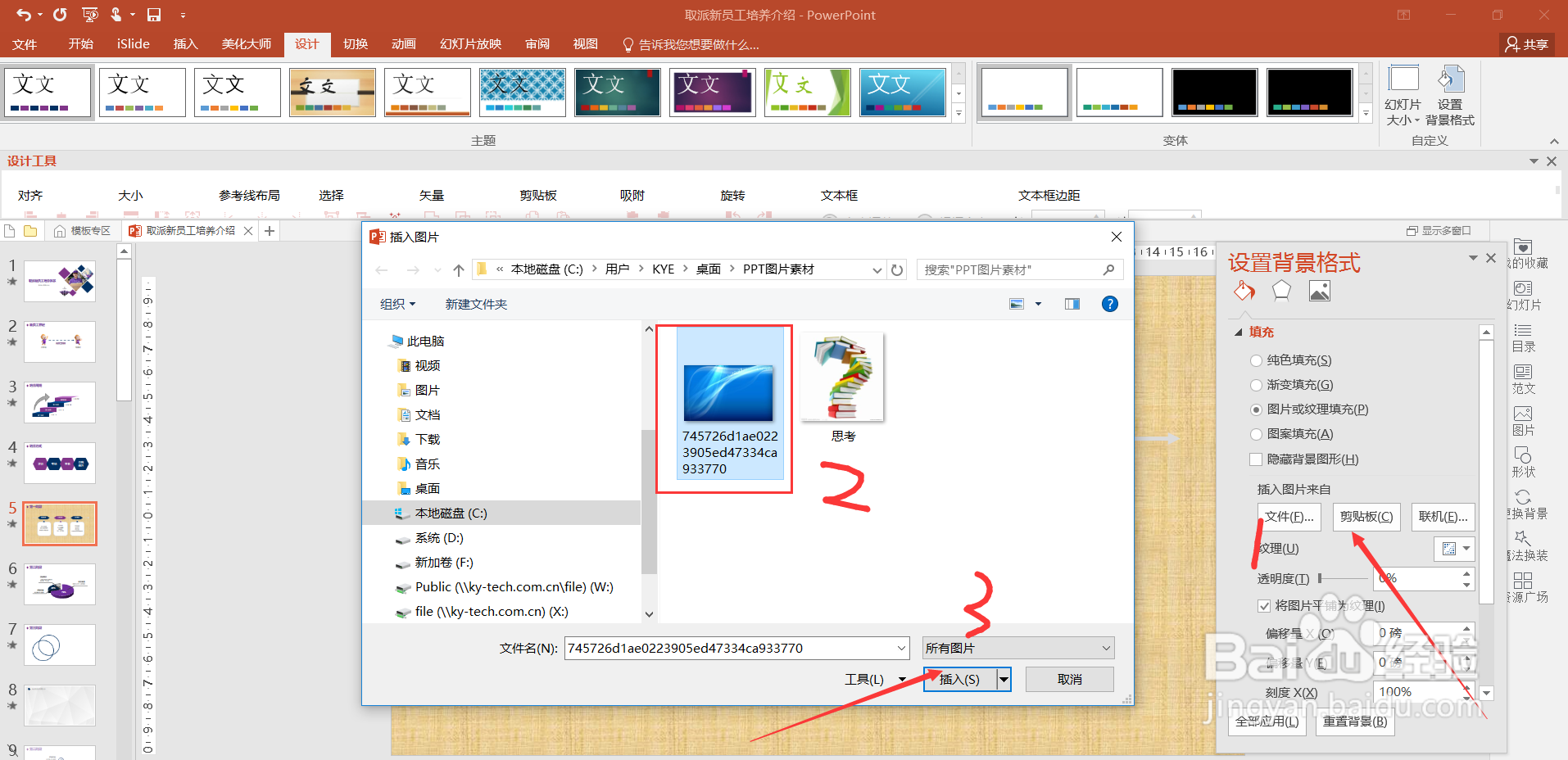Screen dimensions: 1568x760
Task: Open the view mode dropdown arrow in the dialog
Action: (x=1038, y=304)
